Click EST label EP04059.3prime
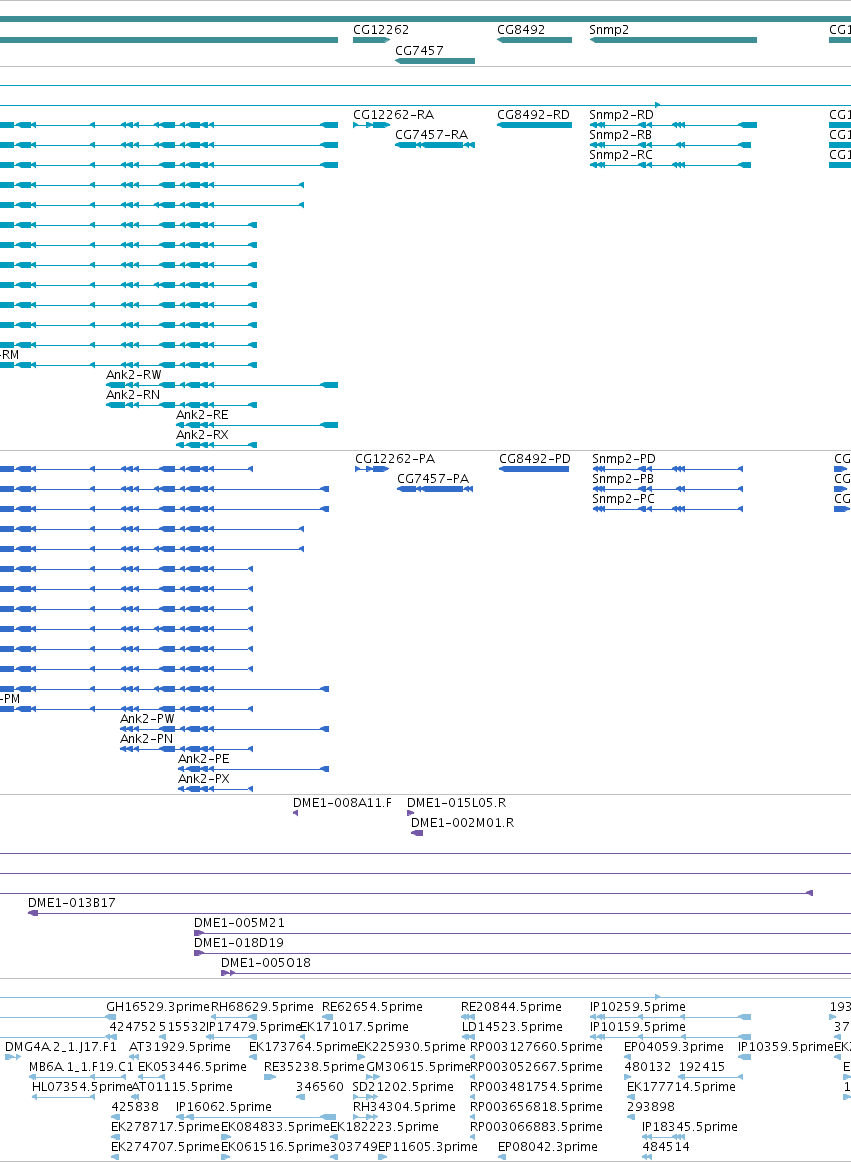 pos(674,1046)
